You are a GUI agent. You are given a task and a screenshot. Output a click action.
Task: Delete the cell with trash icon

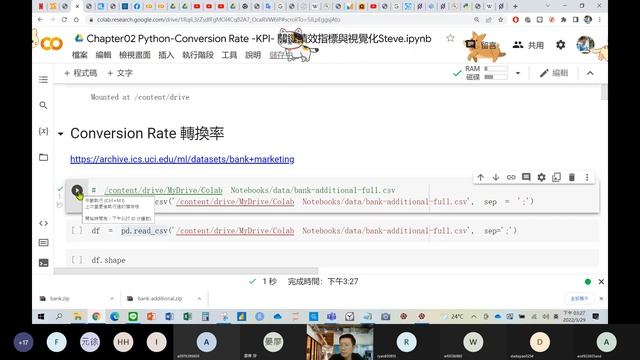(x=572, y=177)
